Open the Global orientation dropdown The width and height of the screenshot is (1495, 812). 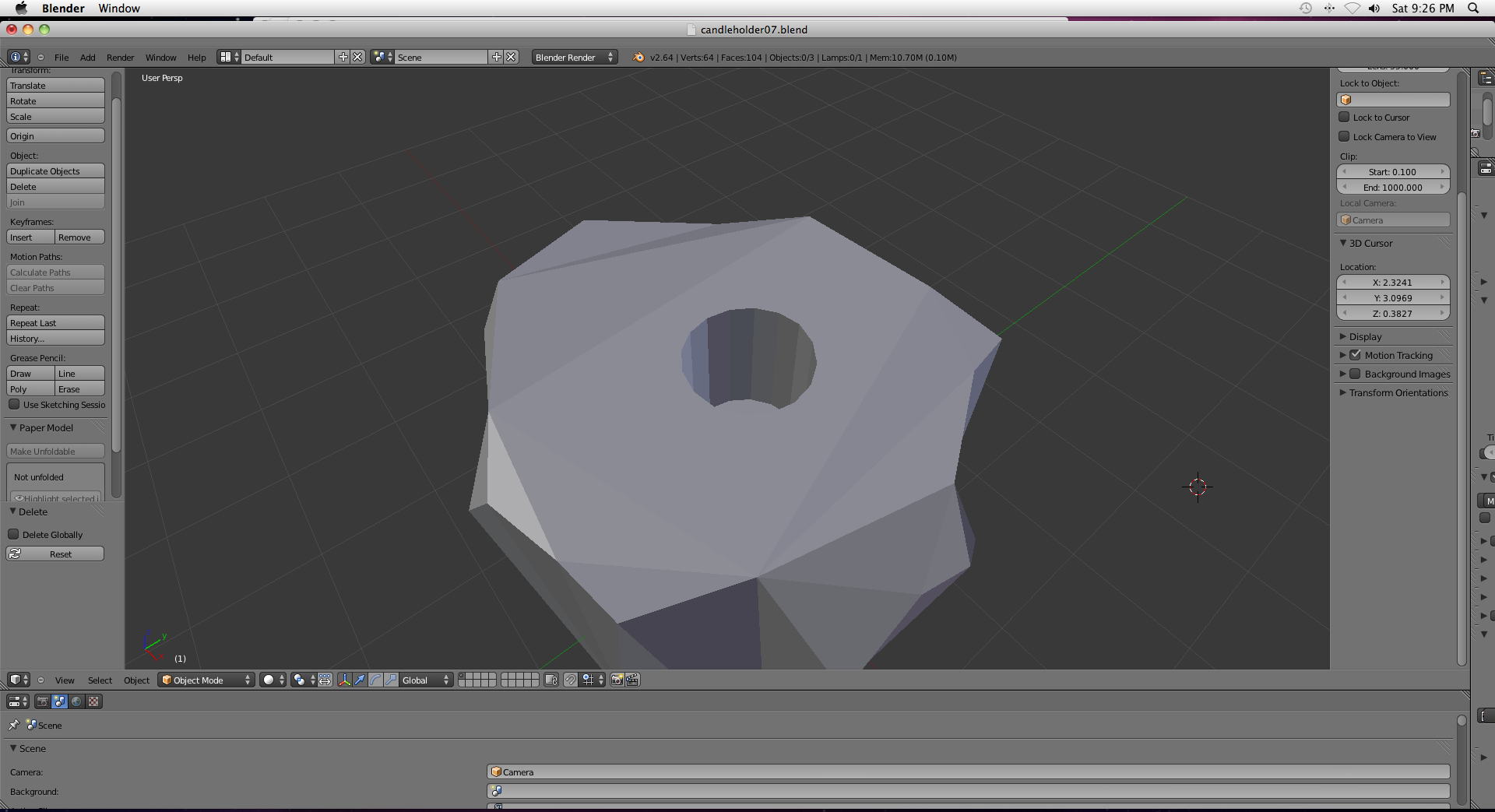click(426, 680)
